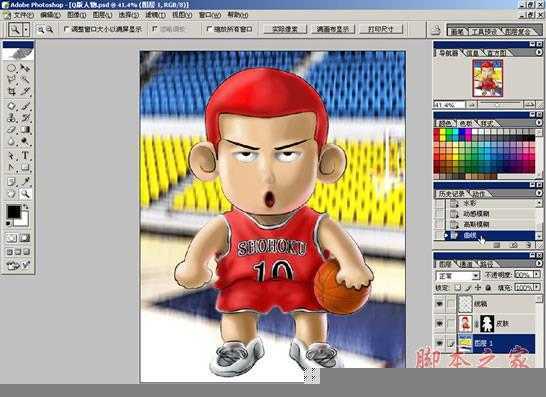The image size is (546, 397).
Task: Select the Blur tool
Action: pyautogui.click(x=11, y=141)
